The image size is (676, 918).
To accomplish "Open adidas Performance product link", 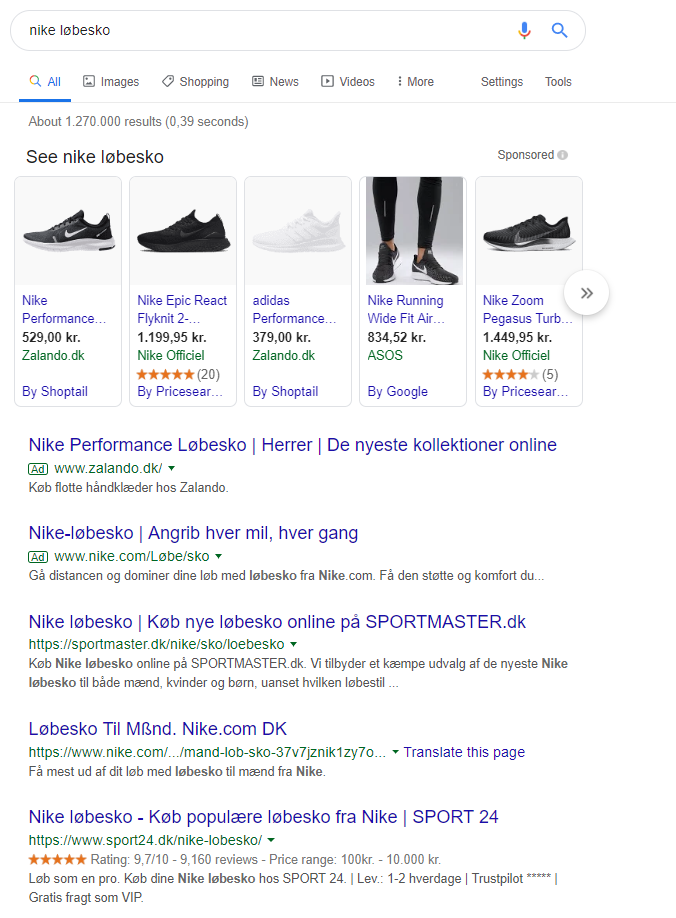I will click(x=294, y=309).
